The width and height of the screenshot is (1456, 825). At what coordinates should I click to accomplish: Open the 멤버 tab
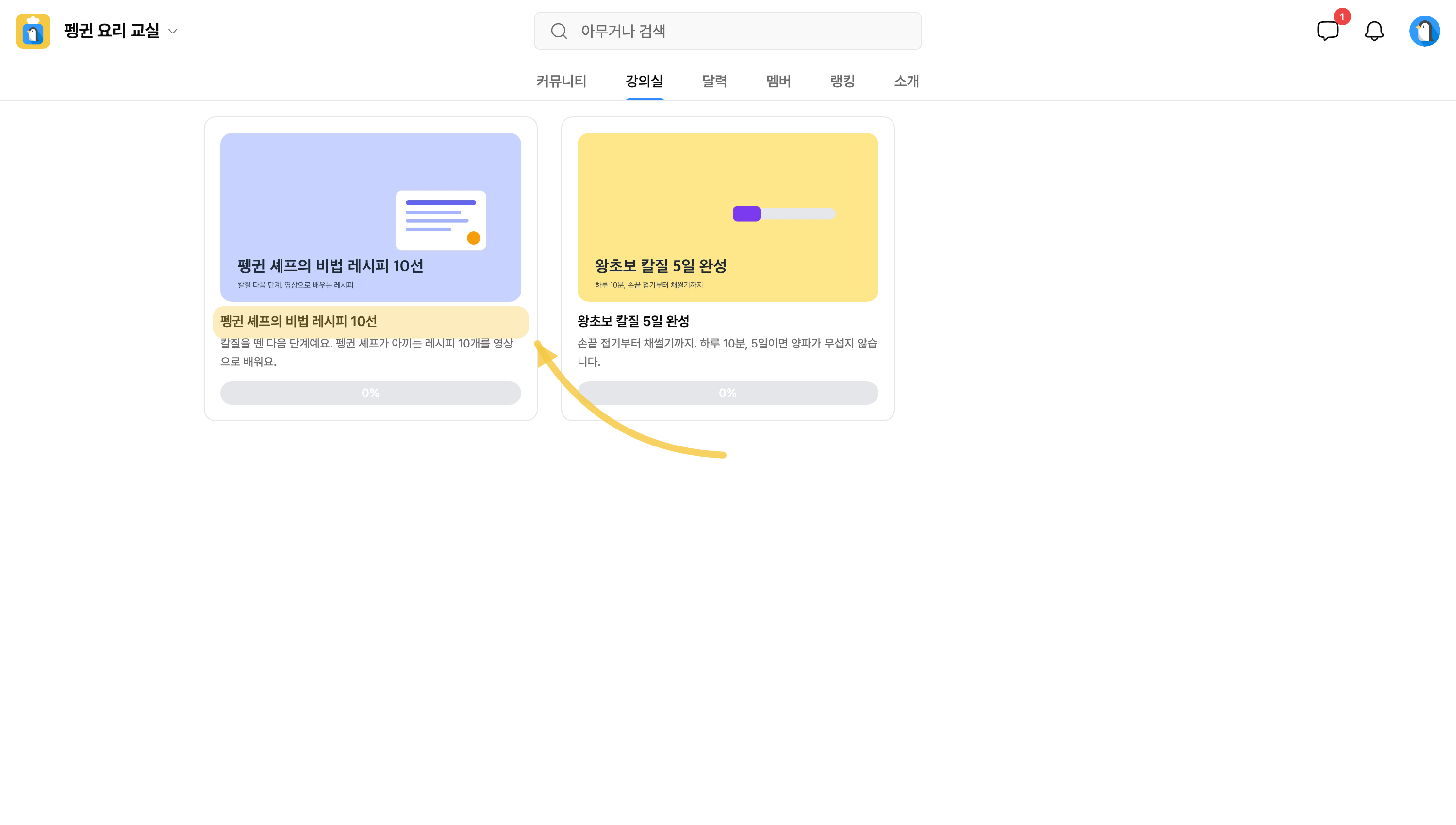778,81
